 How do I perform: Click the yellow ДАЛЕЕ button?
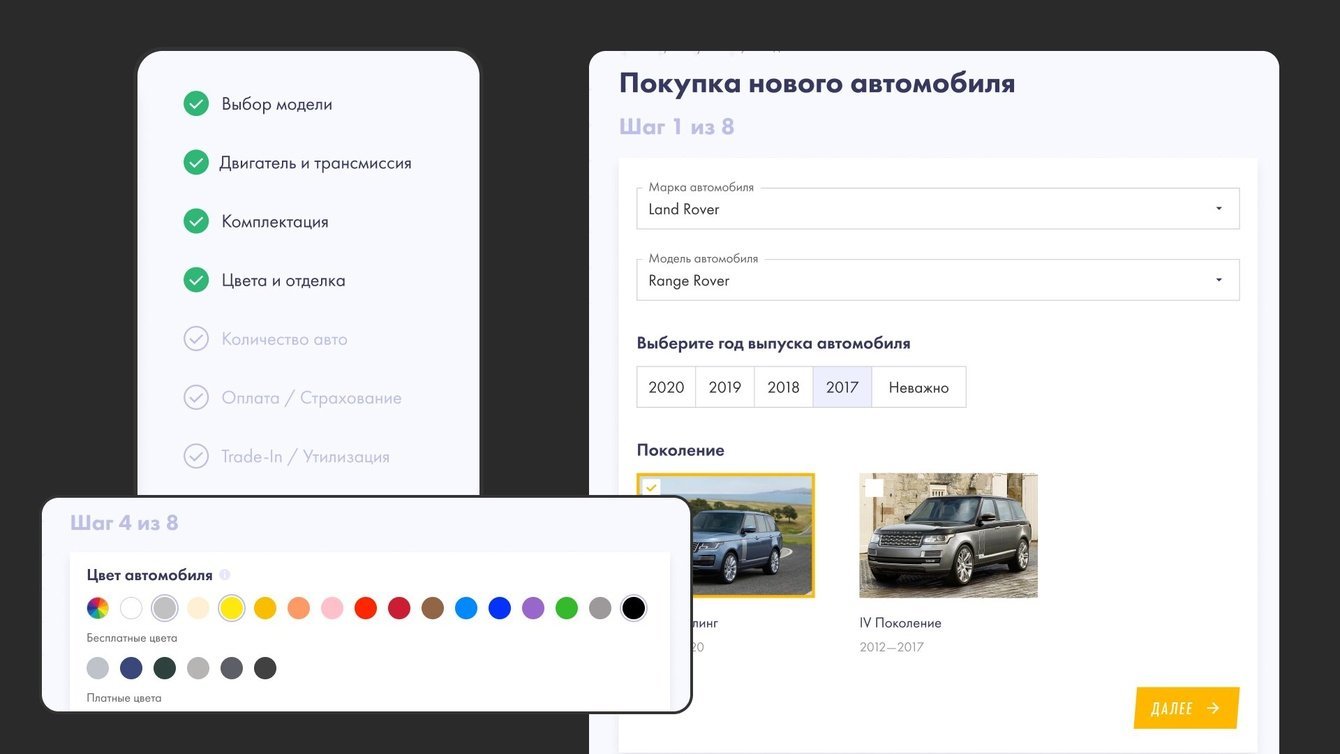1186,708
